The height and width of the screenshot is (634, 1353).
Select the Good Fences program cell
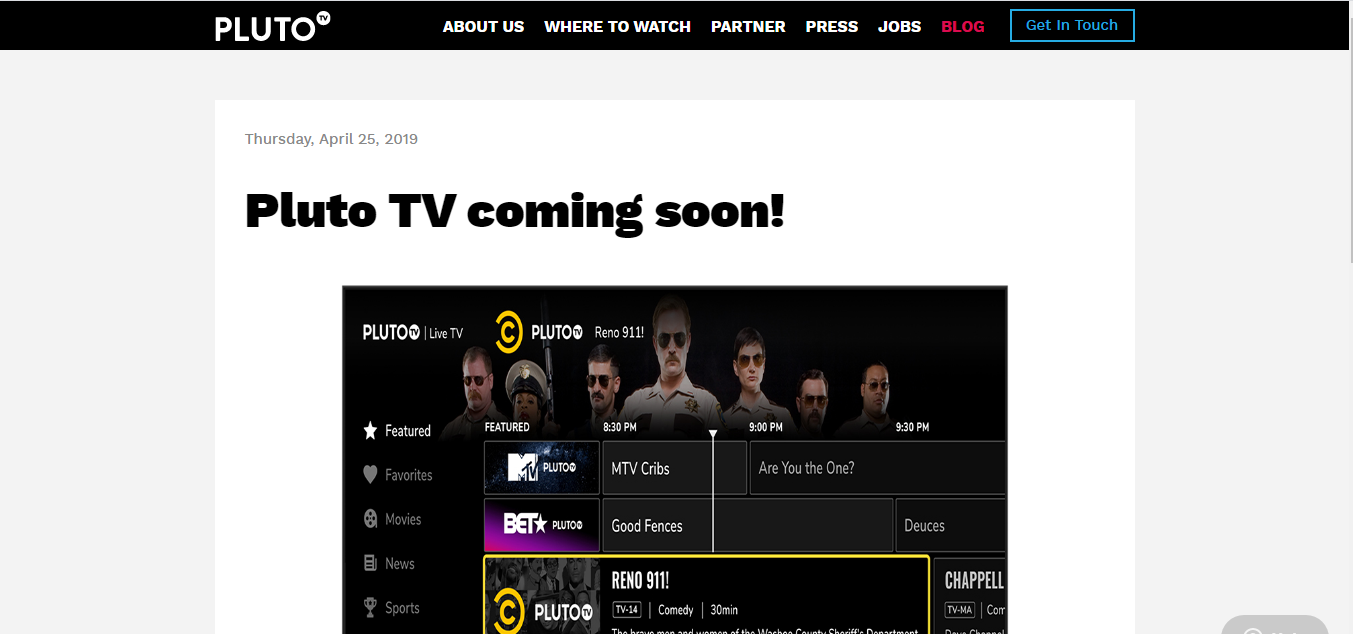pyautogui.click(x=747, y=526)
